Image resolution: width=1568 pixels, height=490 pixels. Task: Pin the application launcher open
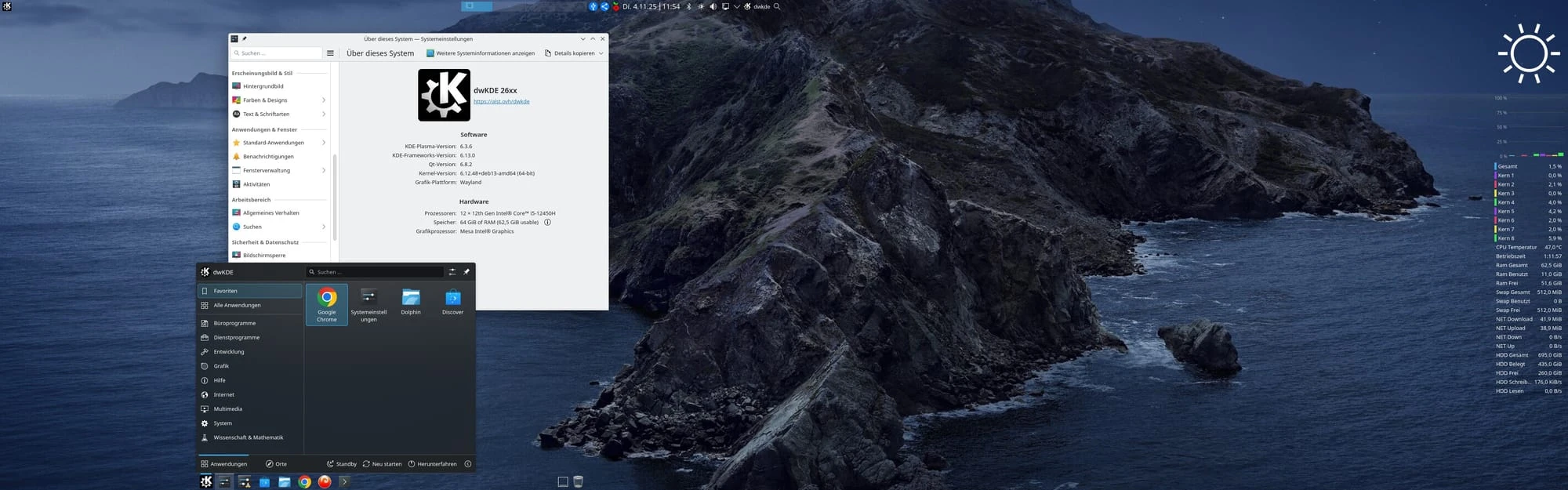click(466, 272)
